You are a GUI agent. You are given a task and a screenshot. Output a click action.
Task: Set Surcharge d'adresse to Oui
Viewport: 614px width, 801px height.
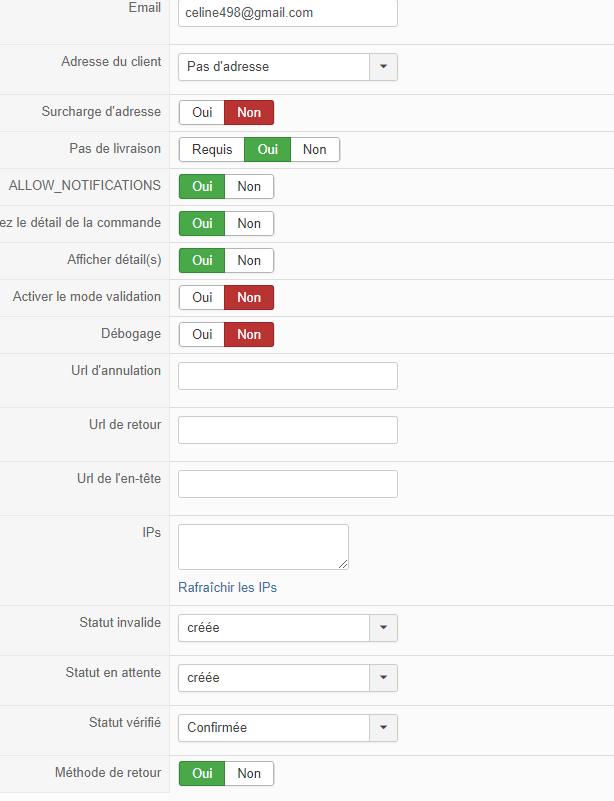[x=202, y=113]
